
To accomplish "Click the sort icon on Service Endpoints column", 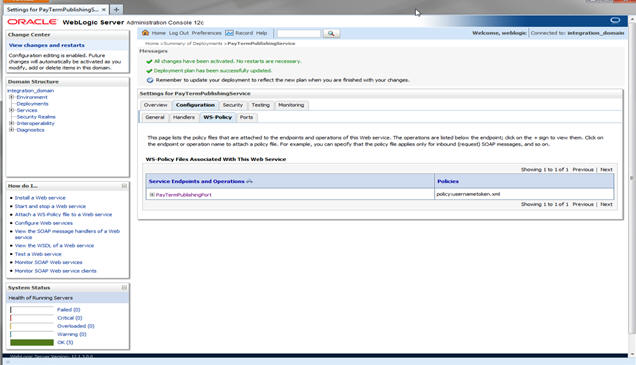I will (x=249, y=181).
